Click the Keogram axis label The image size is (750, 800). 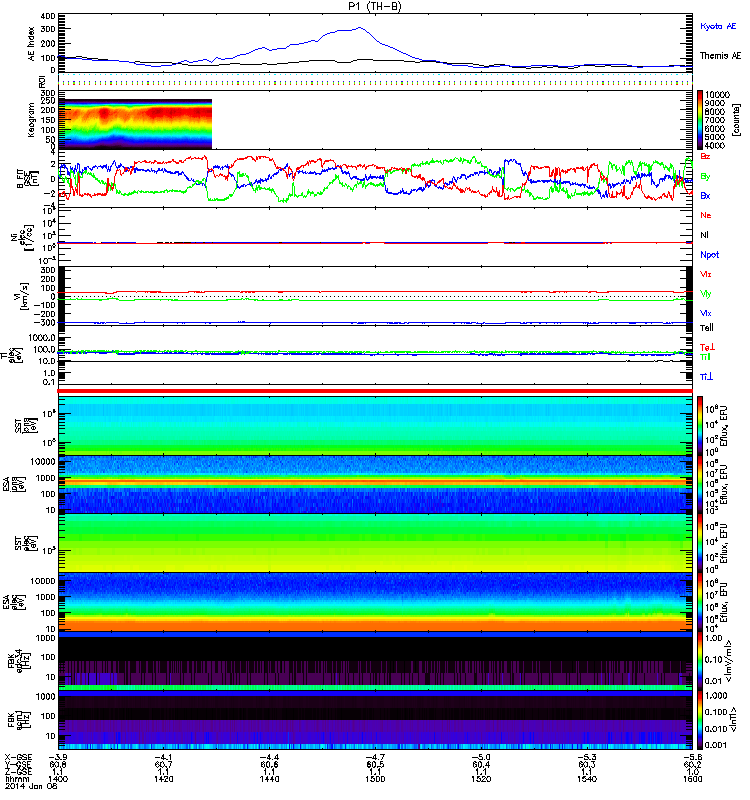pyautogui.click(x=31, y=120)
